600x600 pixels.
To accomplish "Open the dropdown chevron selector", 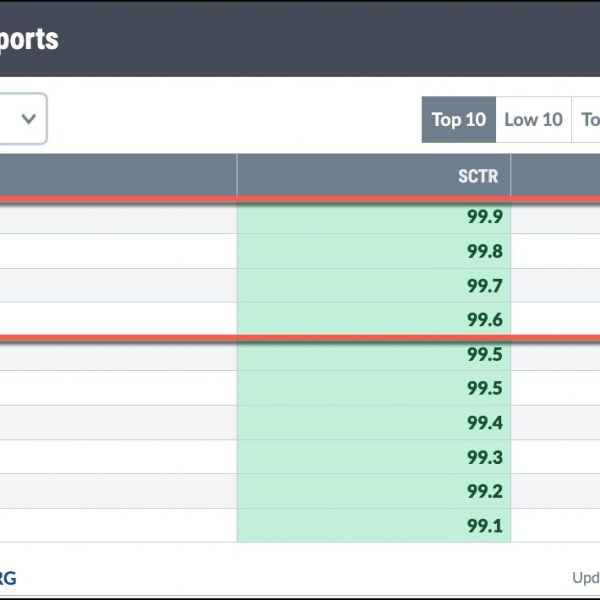I will tap(23, 119).
